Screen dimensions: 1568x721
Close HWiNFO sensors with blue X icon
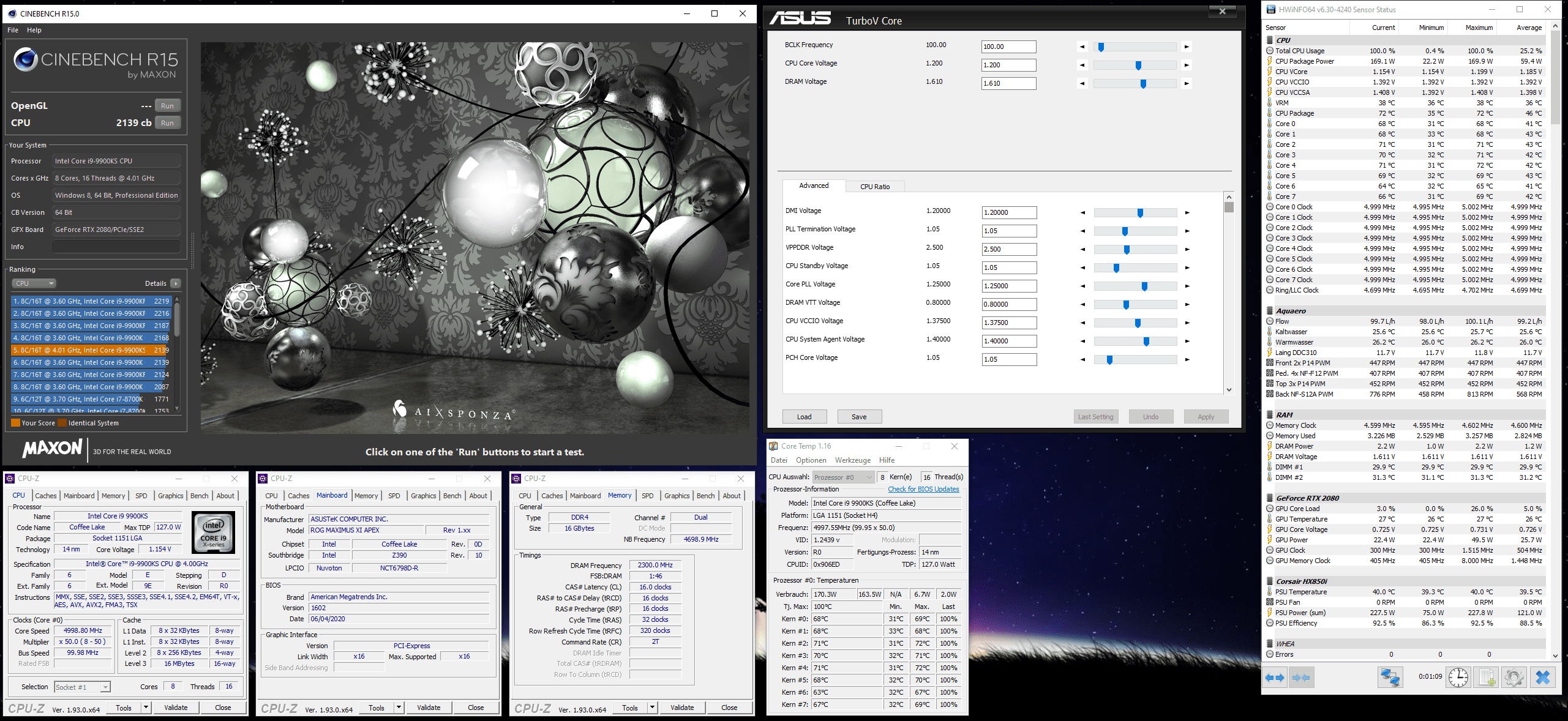coord(1543,678)
